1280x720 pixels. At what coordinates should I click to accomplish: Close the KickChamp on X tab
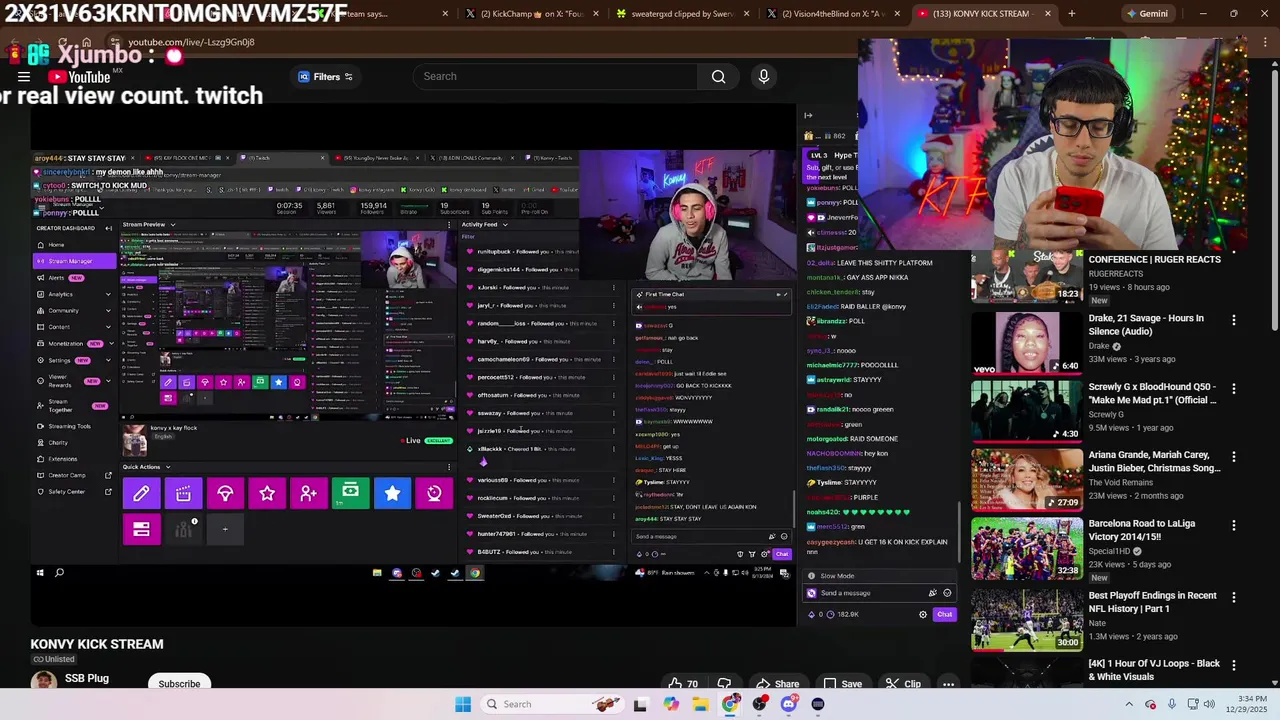(596, 14)
